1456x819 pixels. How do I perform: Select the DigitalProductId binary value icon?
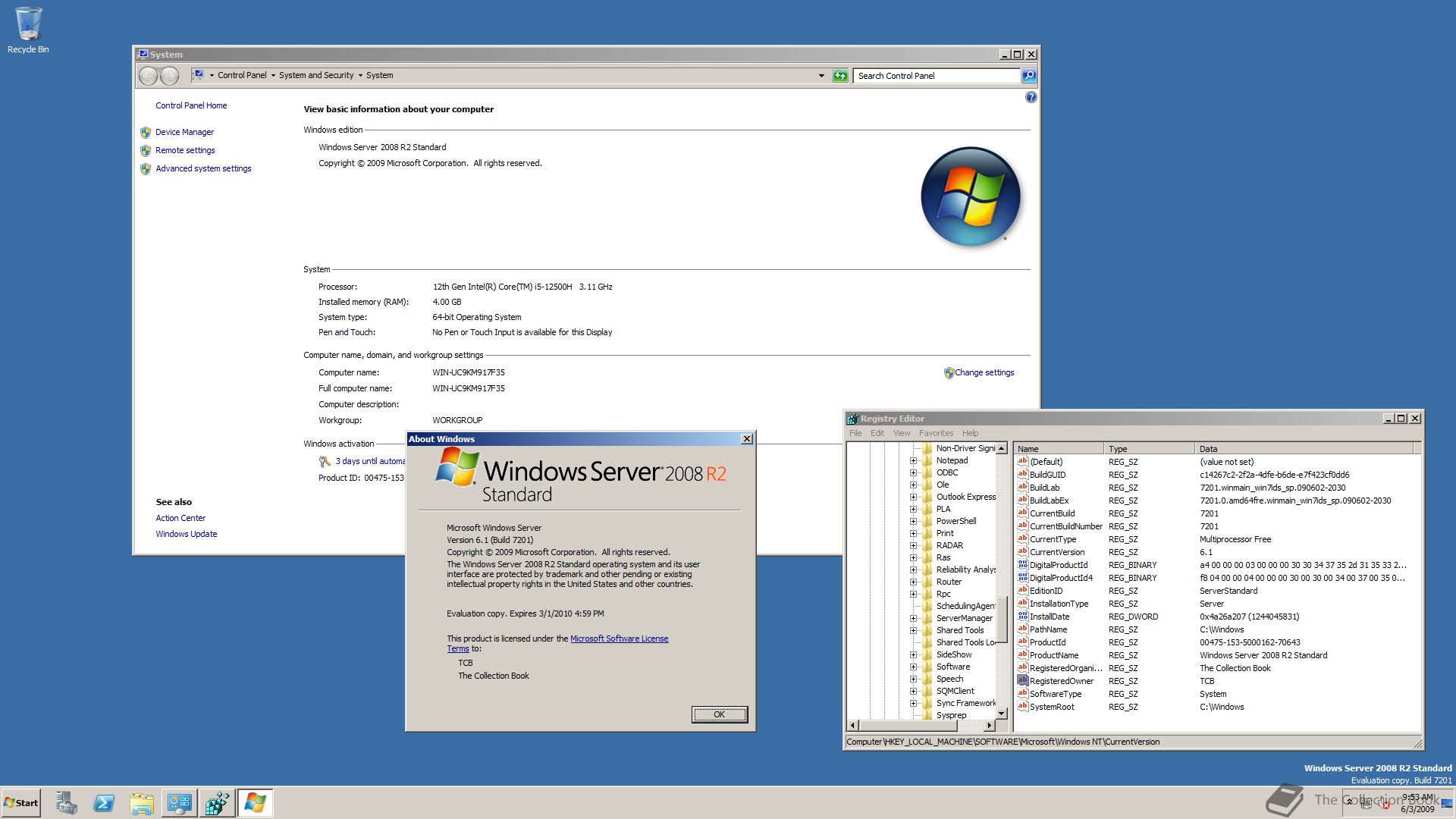coord(1022,564)
